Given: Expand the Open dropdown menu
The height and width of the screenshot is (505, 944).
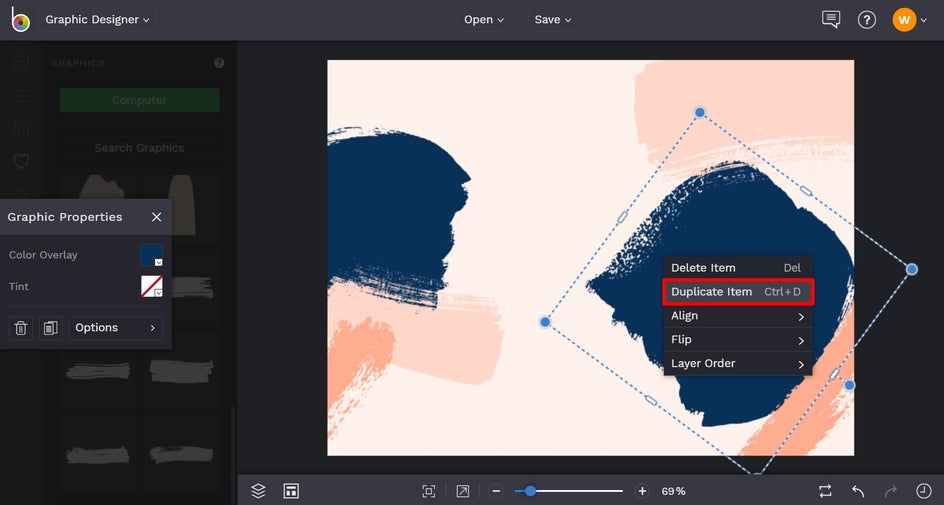Looking at the screenshot, I should [483, 19].
